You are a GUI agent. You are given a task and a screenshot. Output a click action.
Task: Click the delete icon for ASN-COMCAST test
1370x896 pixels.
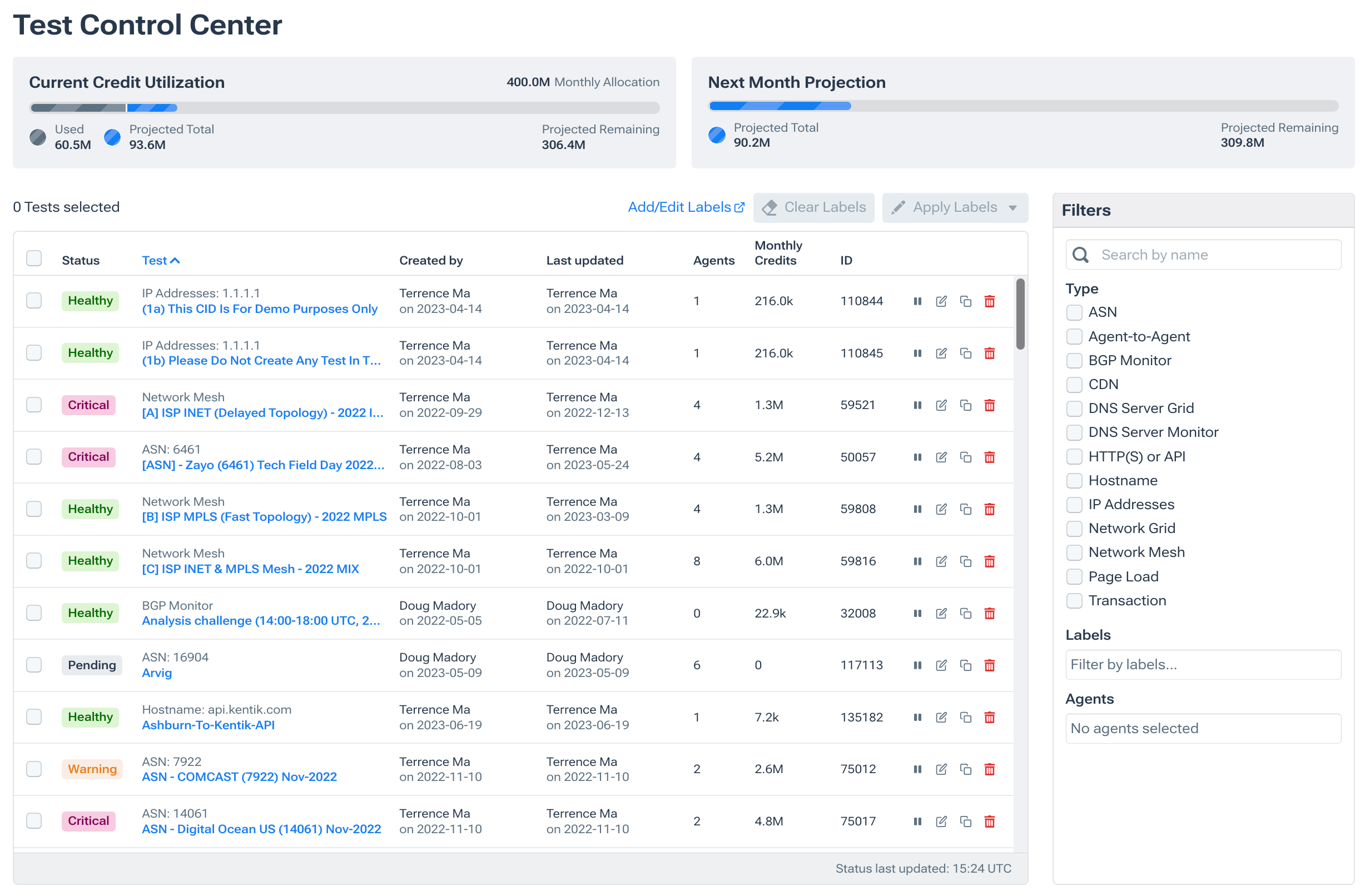(x=990, y=770)
